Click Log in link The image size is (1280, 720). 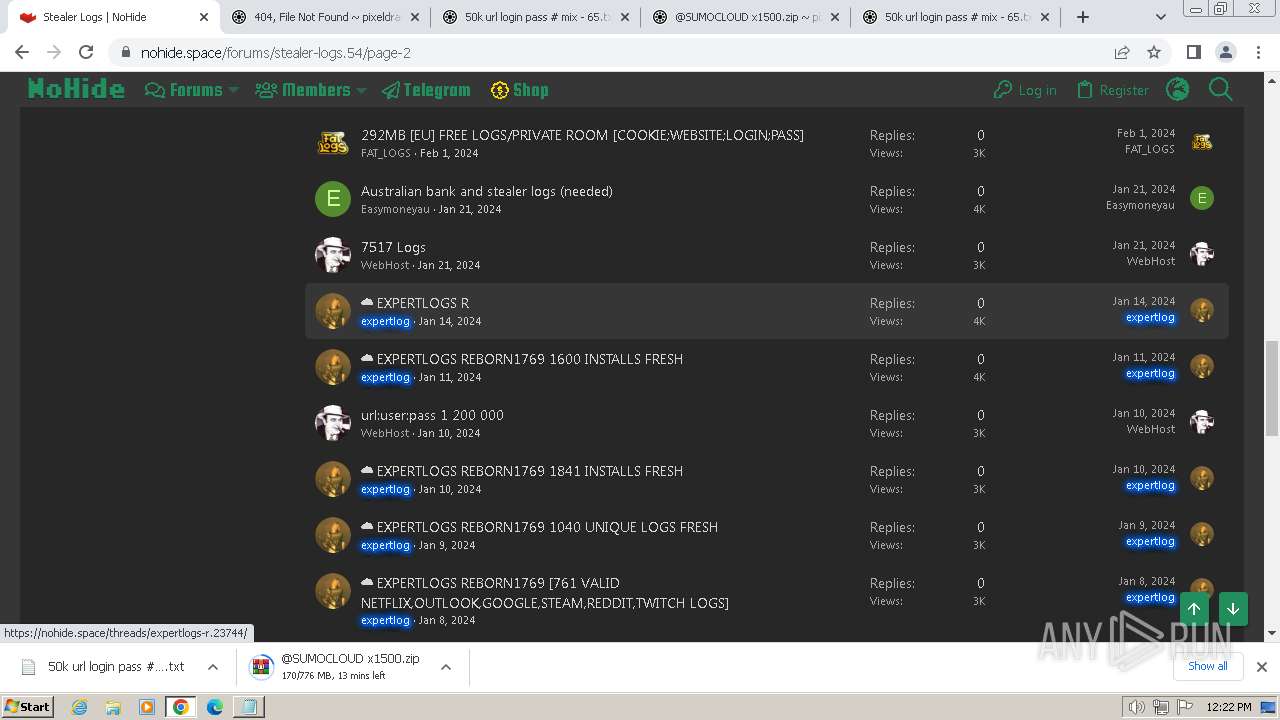(x=1025, y=90)
